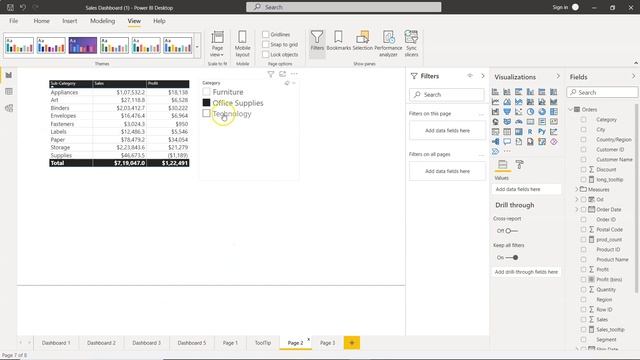The width and height of the screenshot is (640, 360).
Task: Check the Furniture slicer option
Action: pyautogui.click(x=207, y=92)
